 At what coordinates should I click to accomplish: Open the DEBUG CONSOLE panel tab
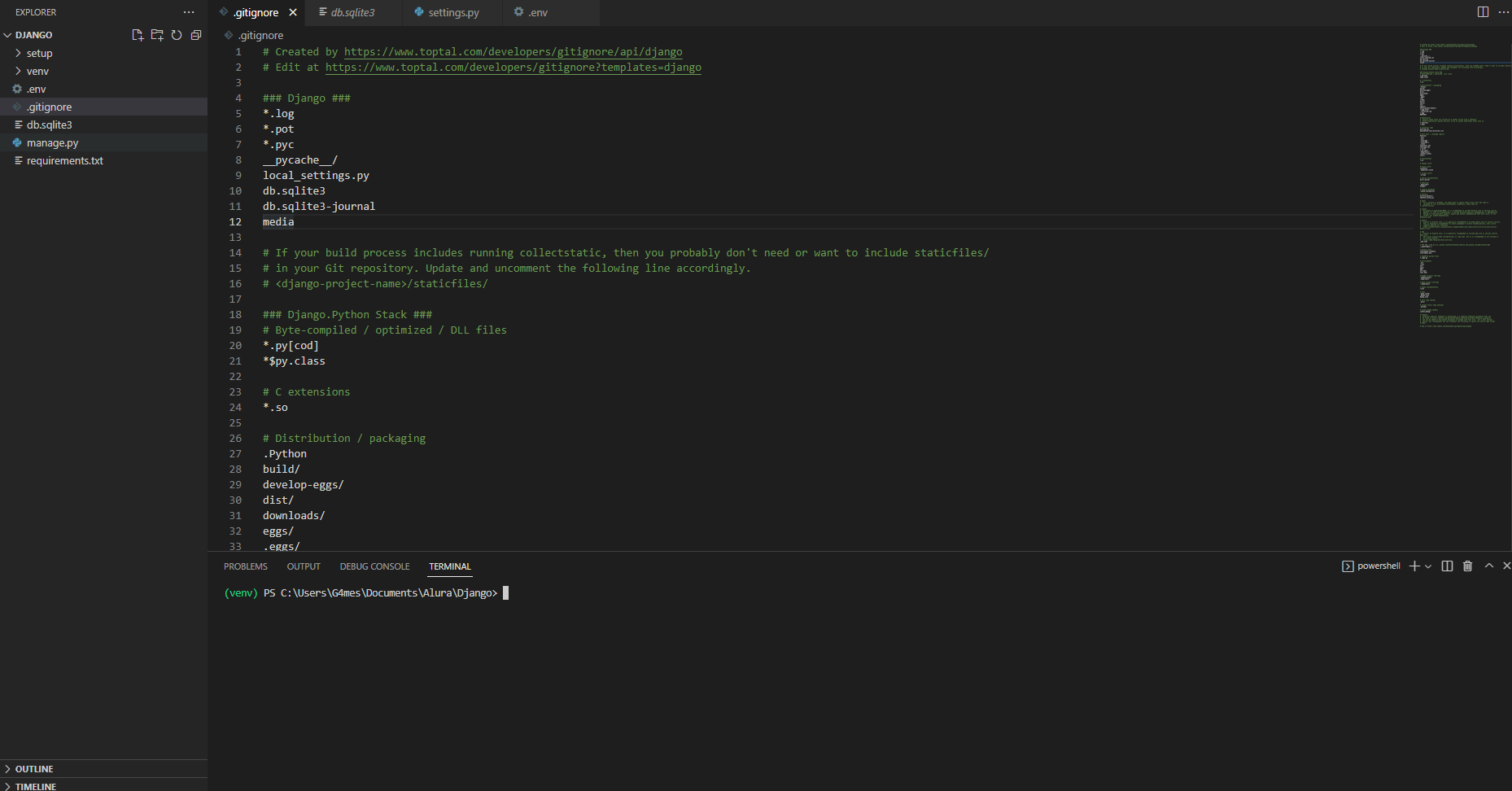point(375,566)
